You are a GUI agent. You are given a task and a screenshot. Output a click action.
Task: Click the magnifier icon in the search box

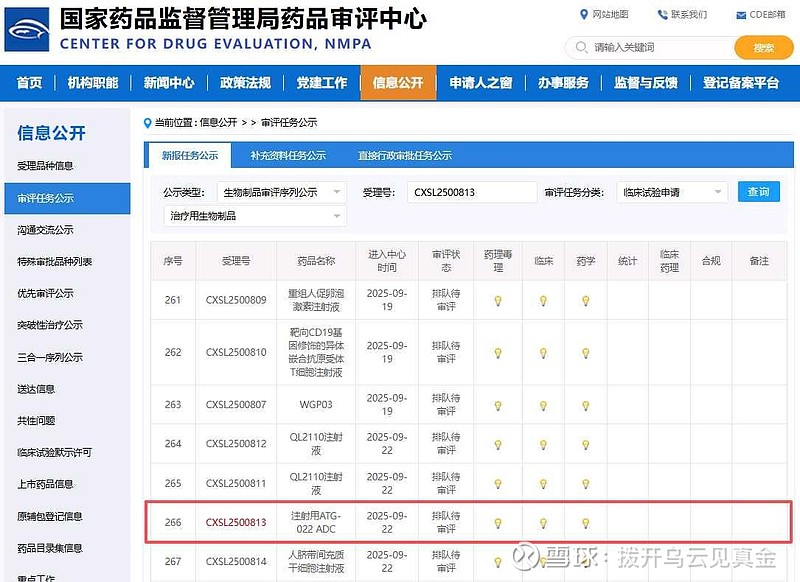580,48
